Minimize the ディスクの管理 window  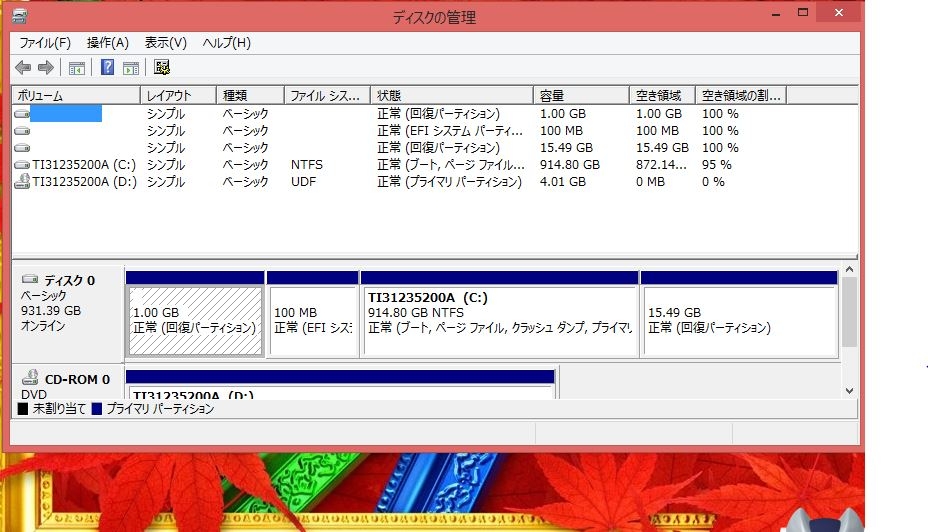point(776,14)
